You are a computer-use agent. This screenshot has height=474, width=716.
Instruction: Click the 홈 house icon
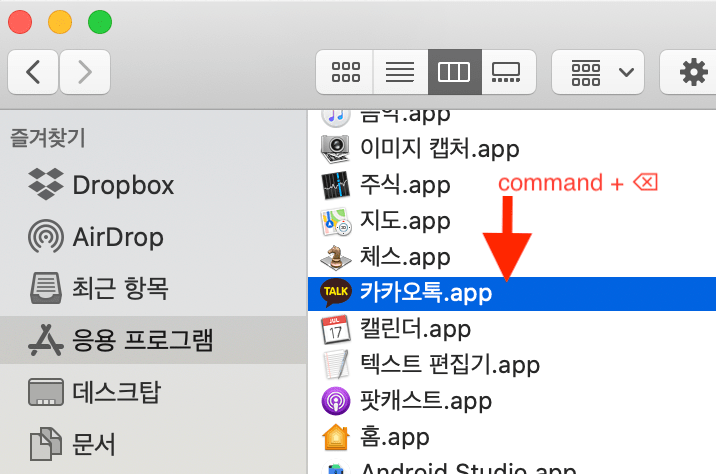(336, 437)
